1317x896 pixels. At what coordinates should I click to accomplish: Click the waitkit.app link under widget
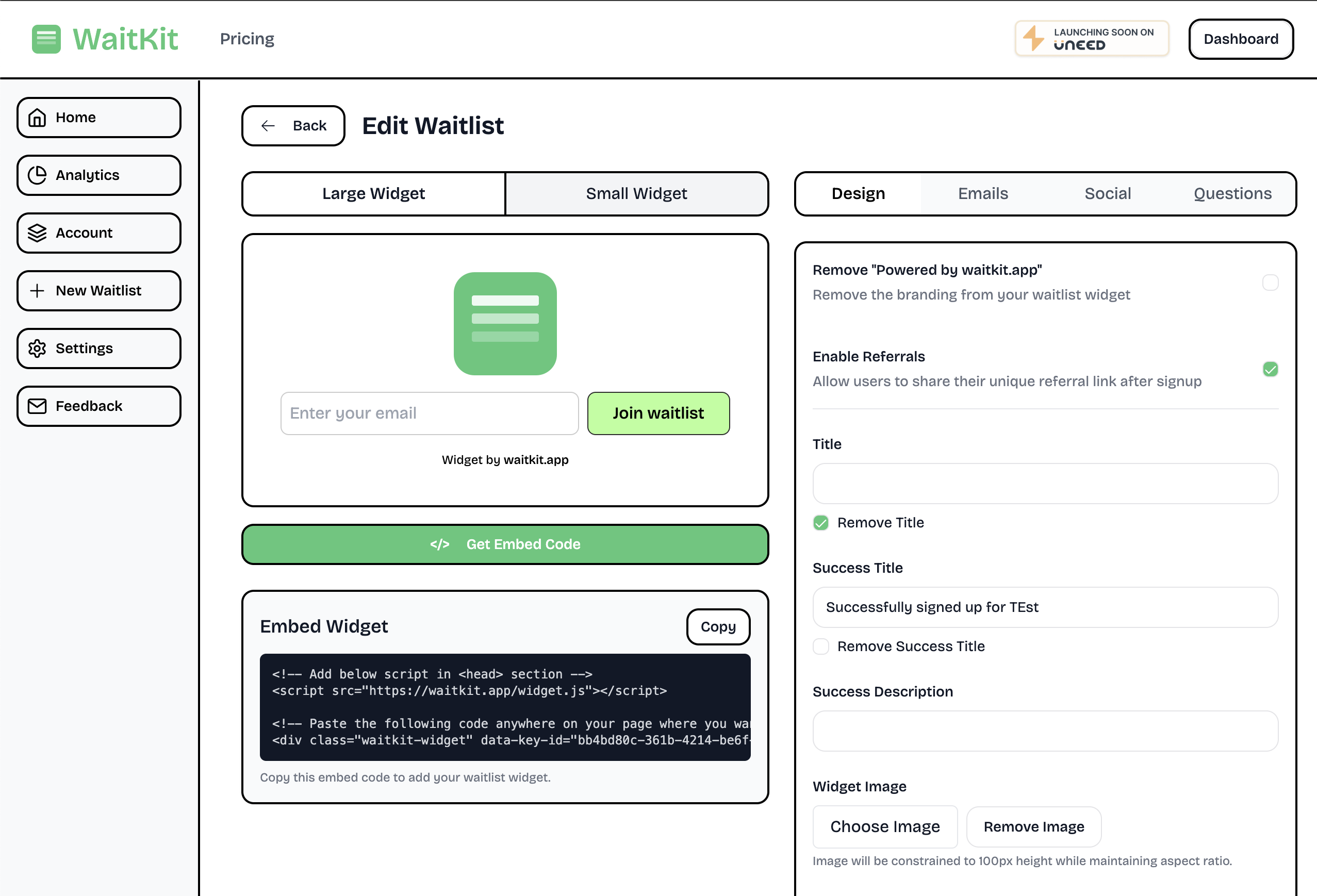[x=536, y=460]
